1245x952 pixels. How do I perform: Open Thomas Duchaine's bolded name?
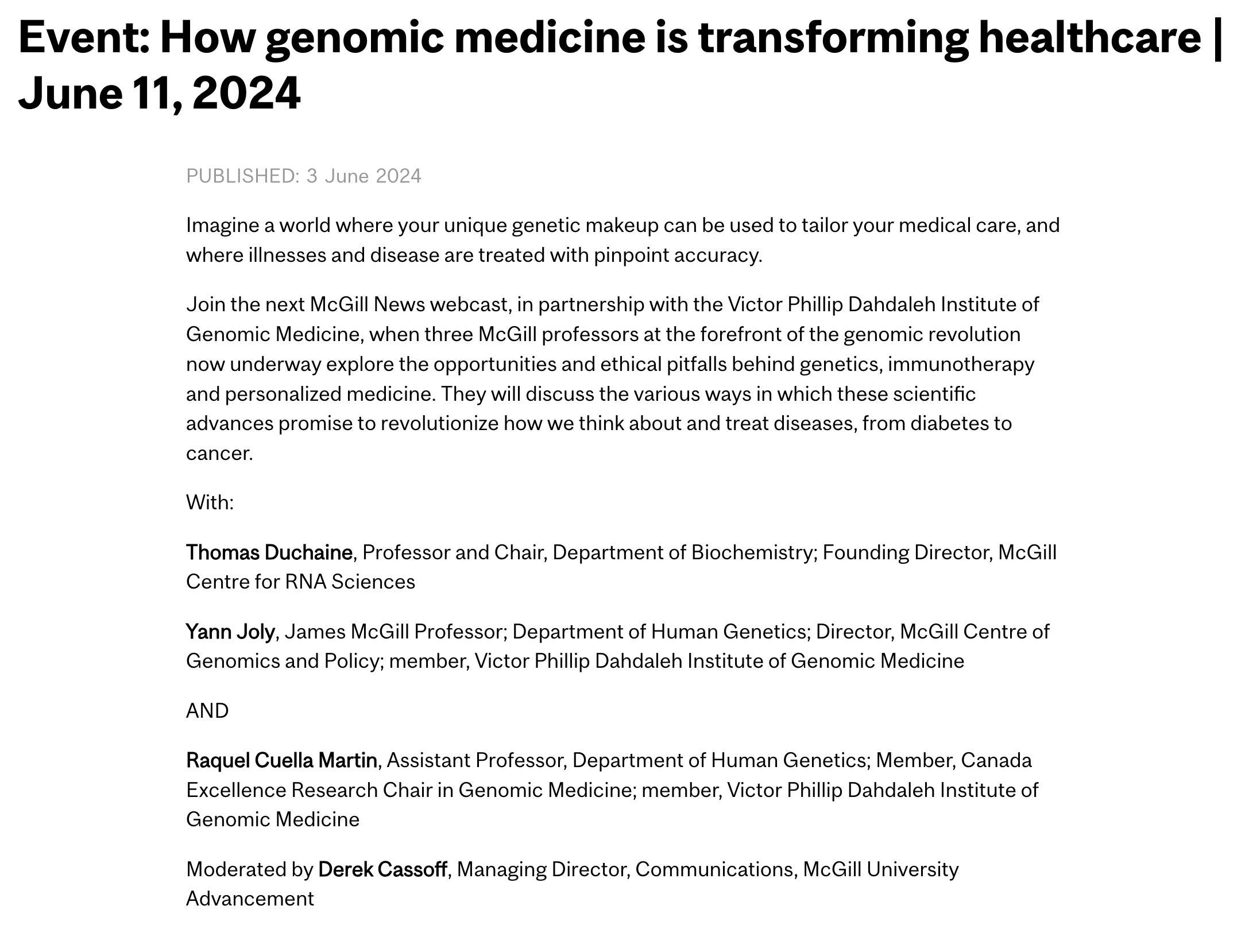tap(269, 552)
